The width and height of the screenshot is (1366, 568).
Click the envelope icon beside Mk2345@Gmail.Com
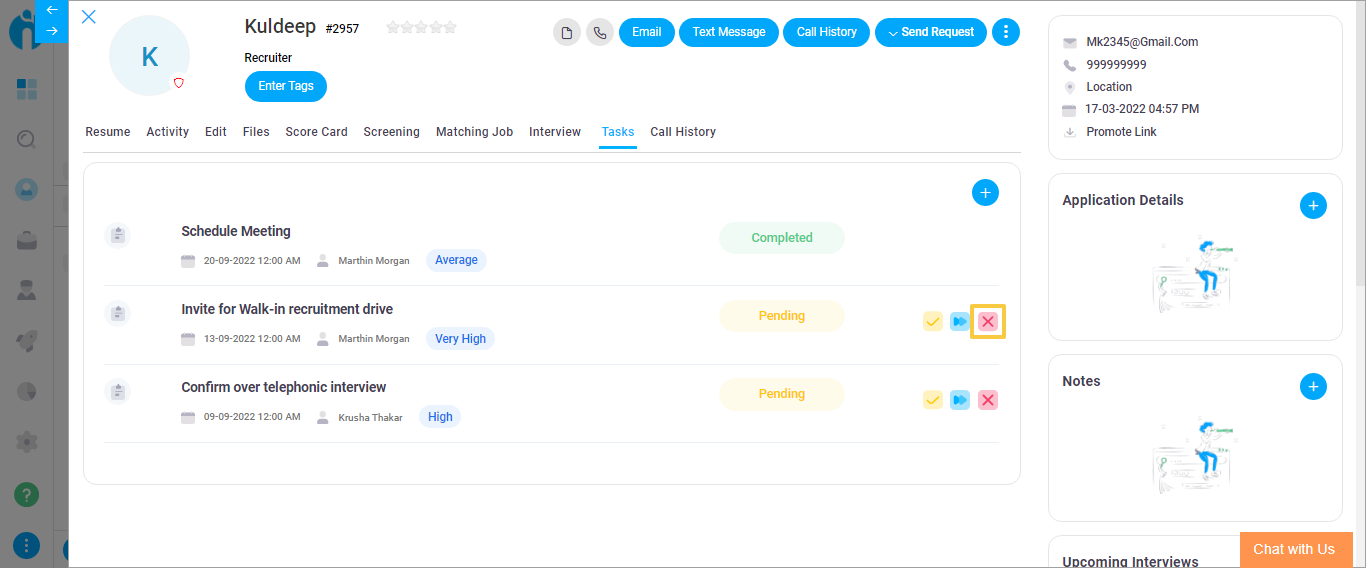(1070, 43)
